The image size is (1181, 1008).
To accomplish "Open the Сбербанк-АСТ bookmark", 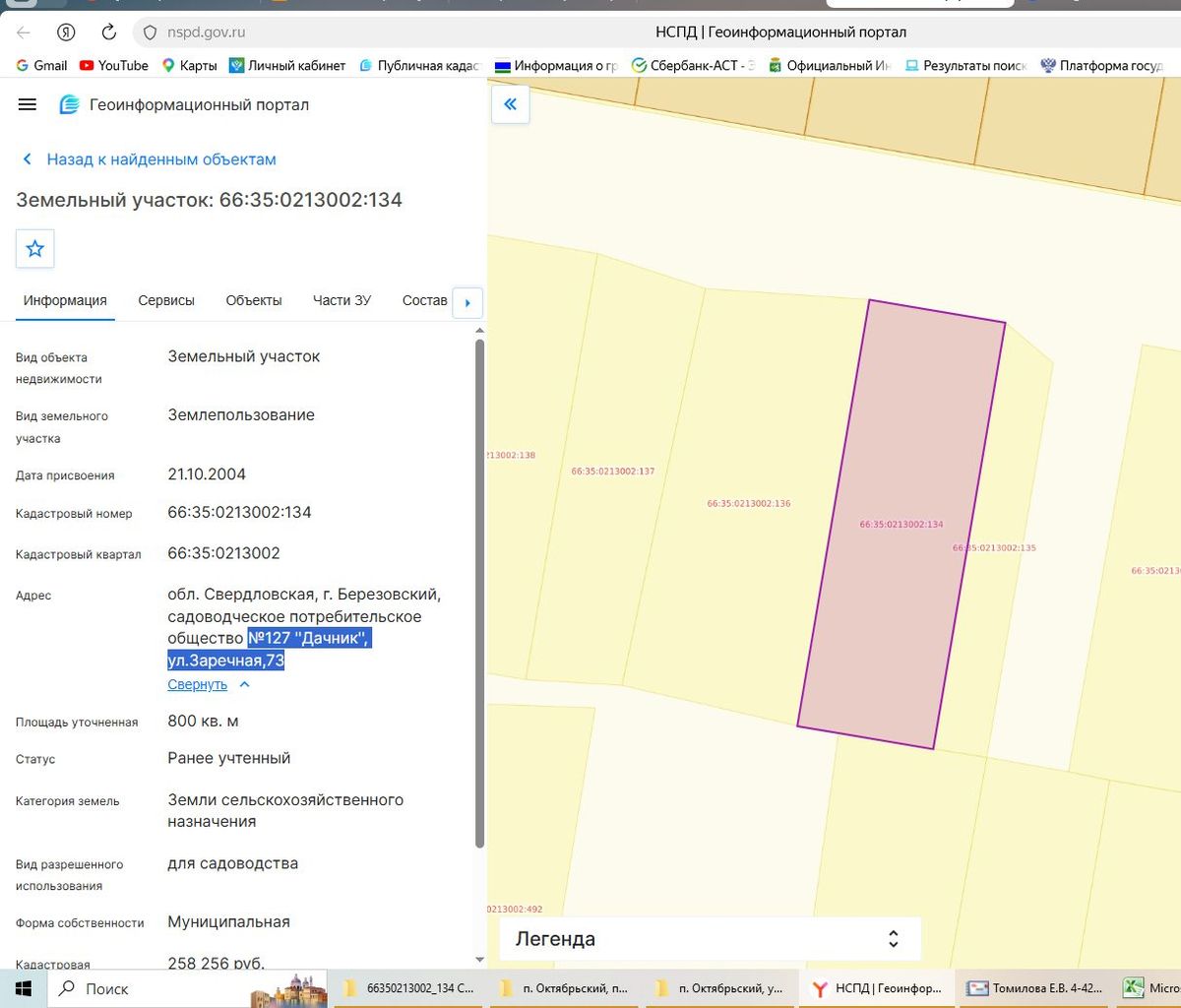I will pos(693,66).
